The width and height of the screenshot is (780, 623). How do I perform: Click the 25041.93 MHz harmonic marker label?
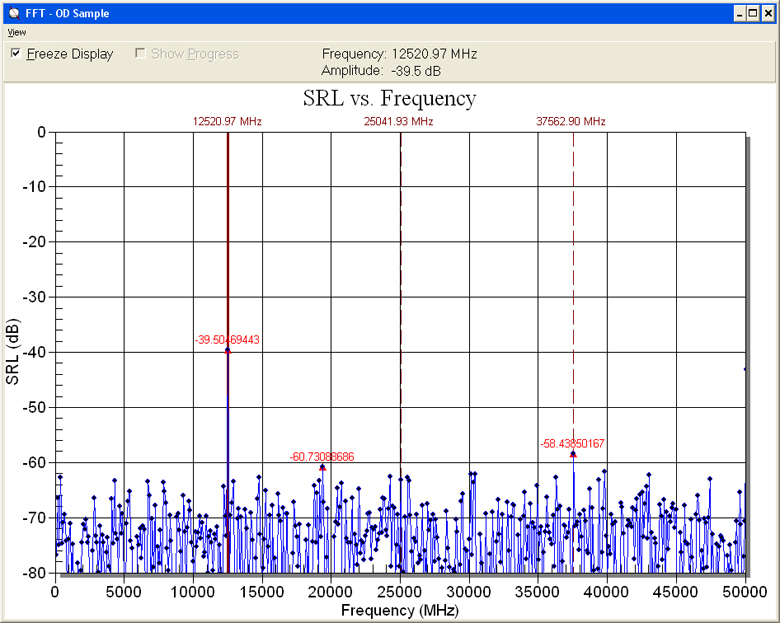pyautogui.click(x=399, y=121)
